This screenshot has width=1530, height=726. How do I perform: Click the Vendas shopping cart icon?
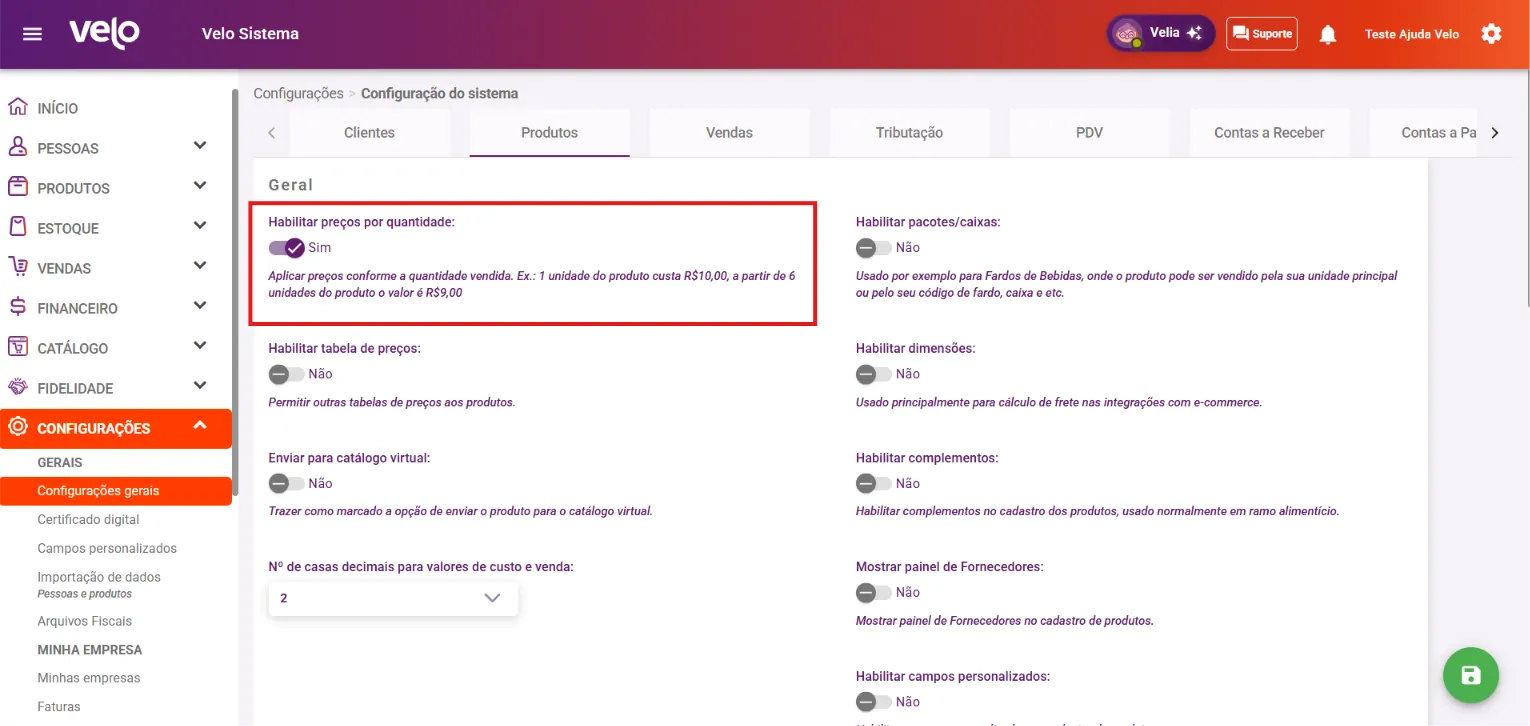(x=17, y=267)
